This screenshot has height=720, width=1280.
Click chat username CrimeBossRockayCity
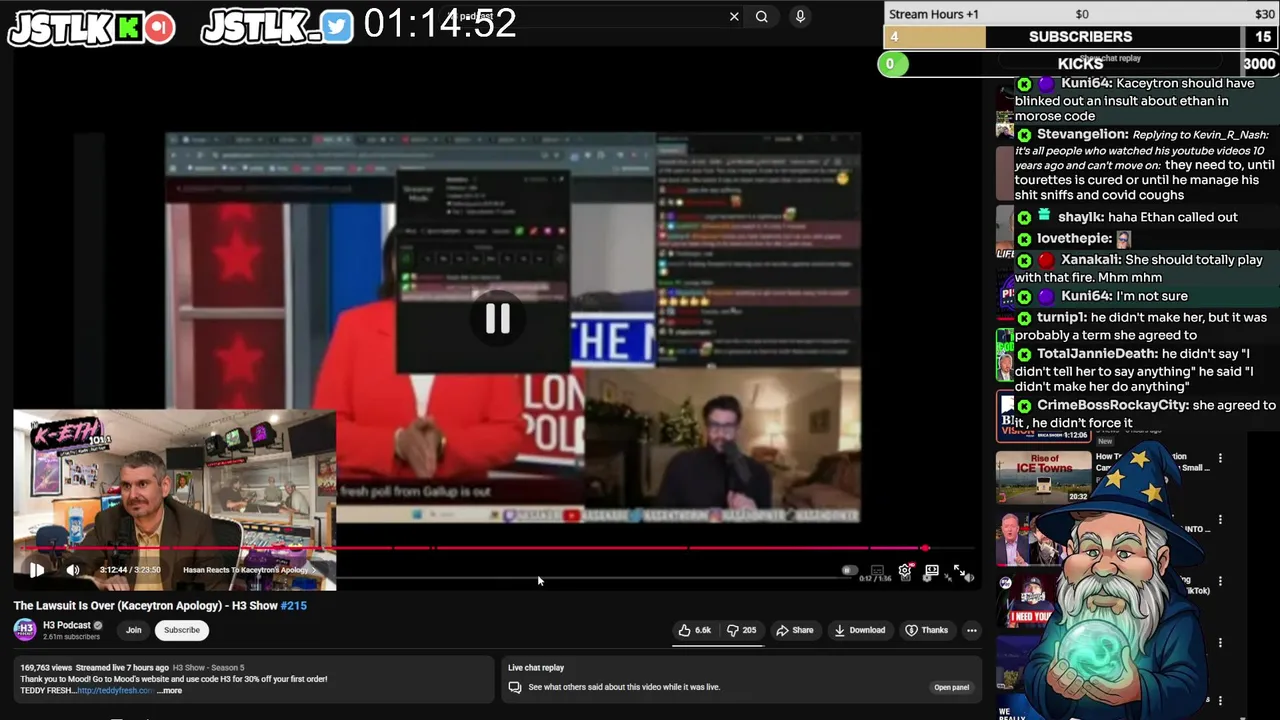pos(1113,405)
